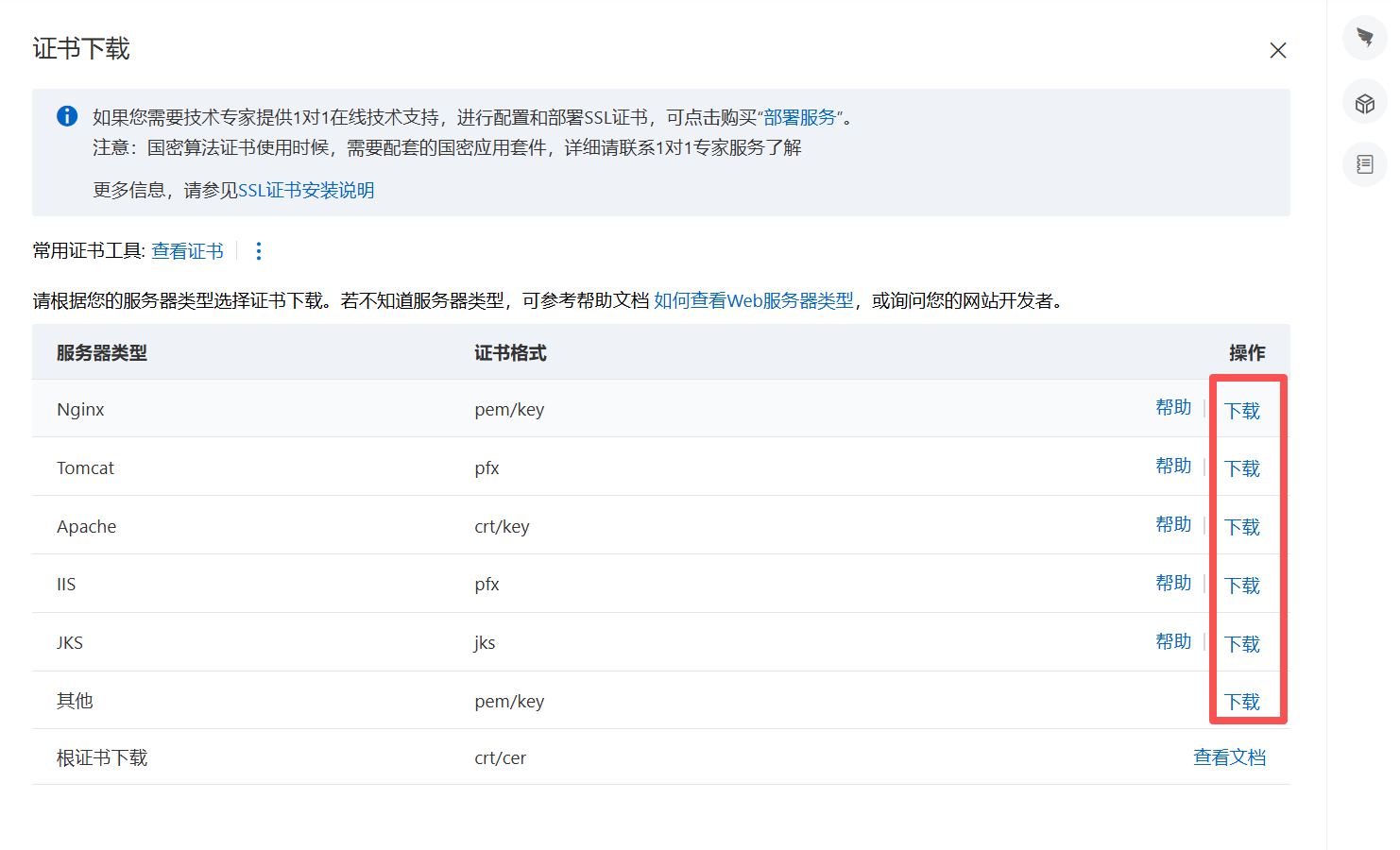This screenshot has height=850, width=1400.
Task: Download the IIS pfx certificate
Action: [1242, 586]
